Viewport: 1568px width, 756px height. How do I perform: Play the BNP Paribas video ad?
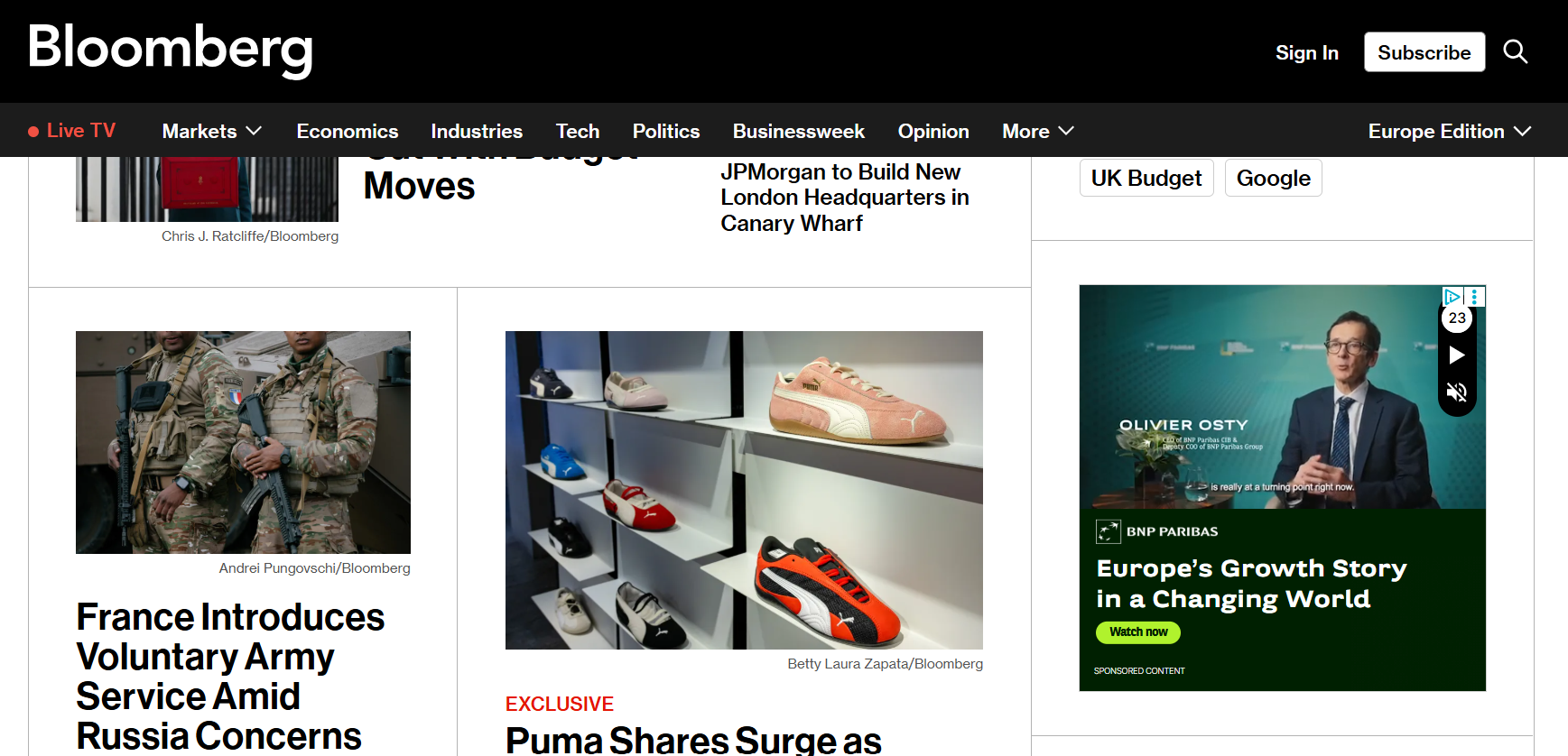(x=1457, y=355)
